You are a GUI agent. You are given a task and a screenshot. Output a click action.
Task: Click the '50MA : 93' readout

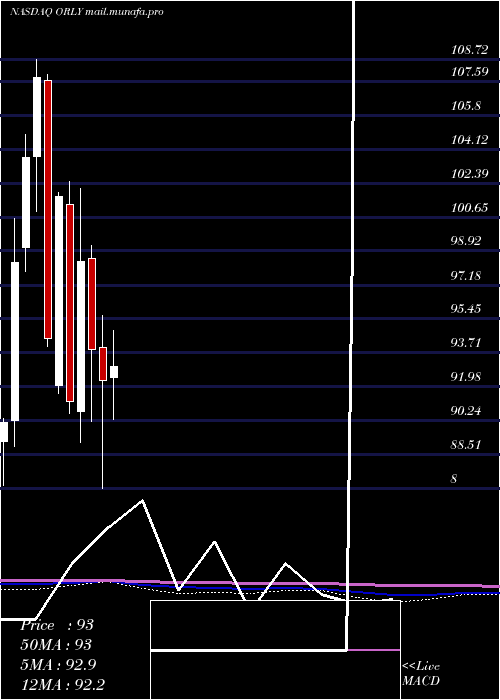point(56,645)
